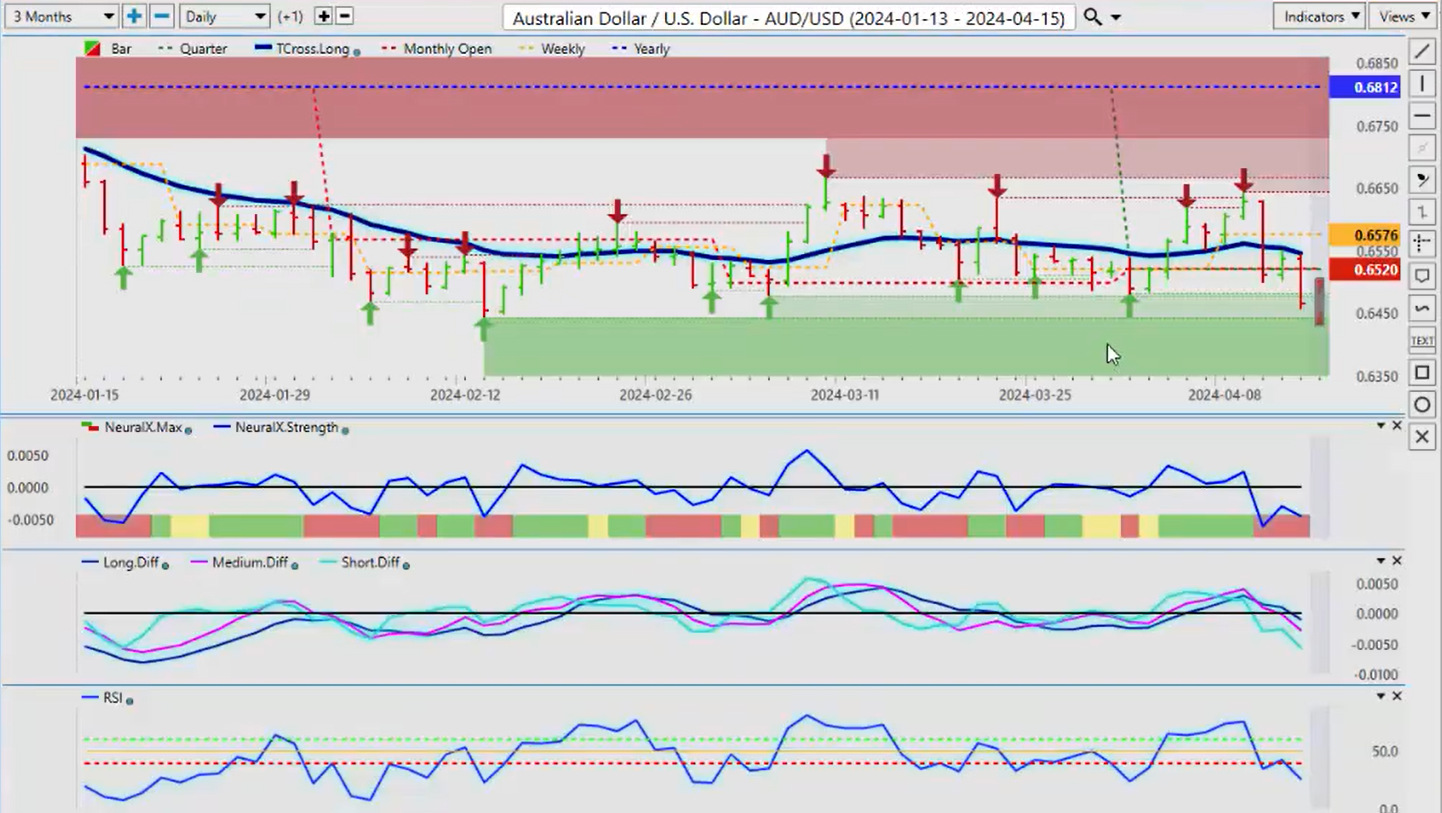Close the Diff indicator panel
The width and height of the screenshot is (1442, 813).
pos(1397,561)
